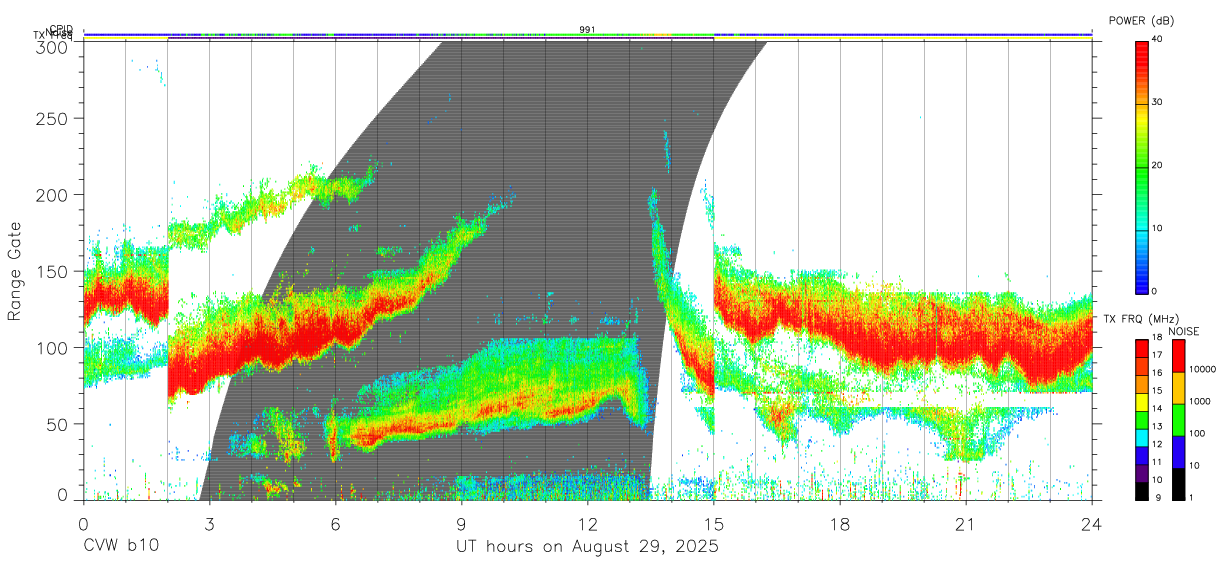Viewport: 1228px width, 567px height.
Task: Click the CPID row label at top left
Action: (61, 29)
